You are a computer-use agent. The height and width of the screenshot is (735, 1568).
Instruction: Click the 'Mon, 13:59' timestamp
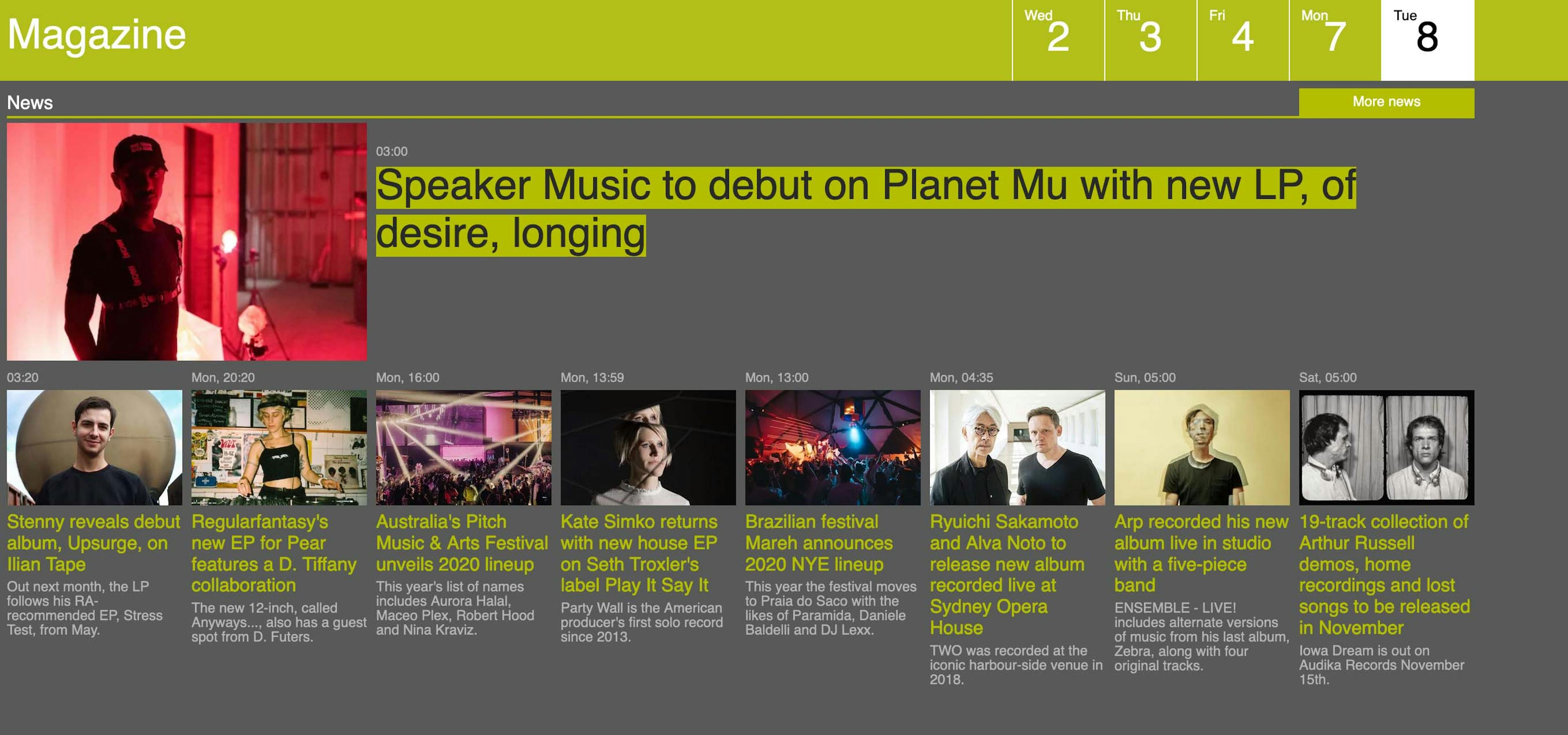[x=592, y=377]
